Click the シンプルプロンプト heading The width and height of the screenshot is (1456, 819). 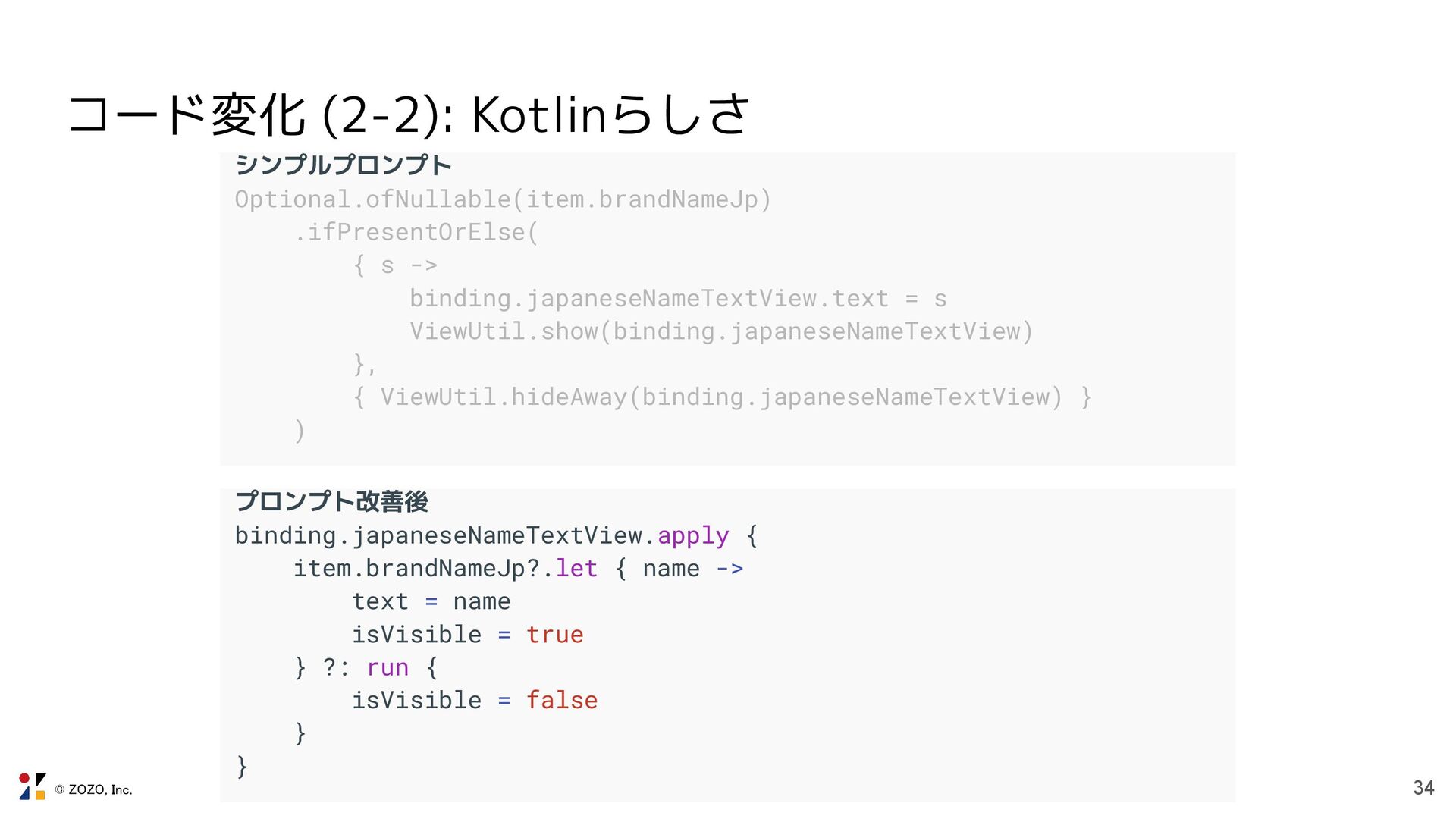pos(343,165)
